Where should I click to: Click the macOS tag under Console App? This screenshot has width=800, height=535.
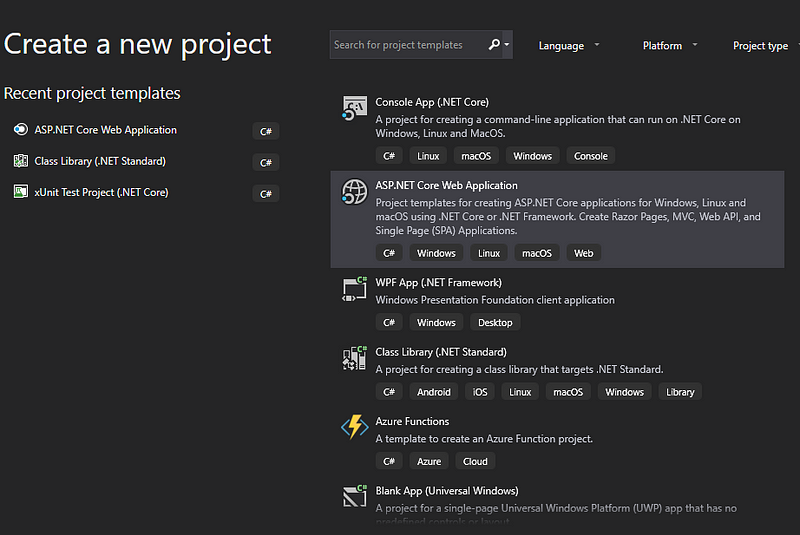click(x=476, y=156)
